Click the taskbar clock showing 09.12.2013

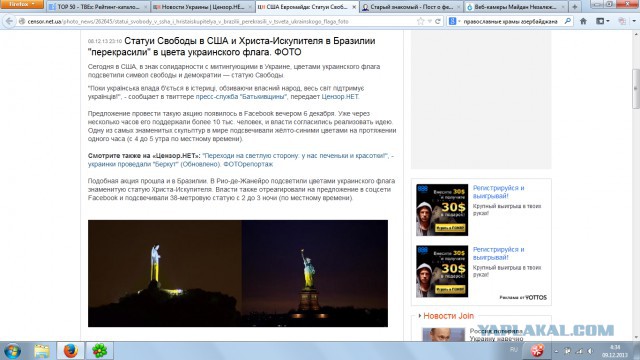[615, 351]
